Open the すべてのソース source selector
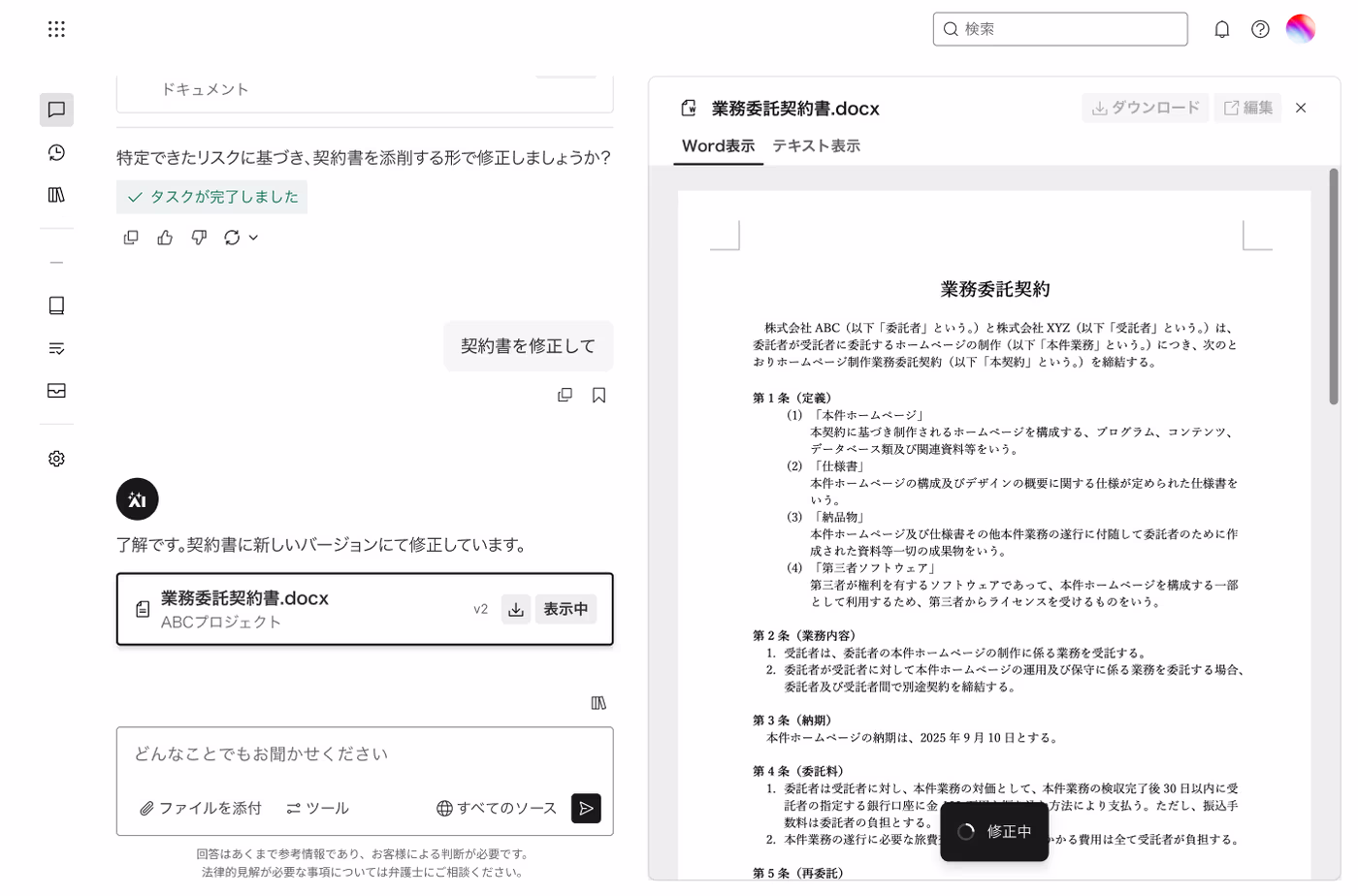 [x=497, y=808]
